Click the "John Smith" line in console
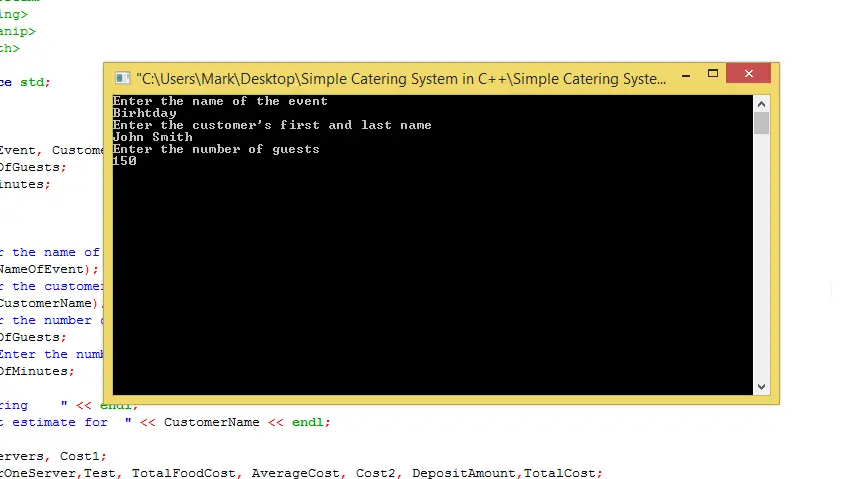 pyautogui.click(x=152, y=137)
